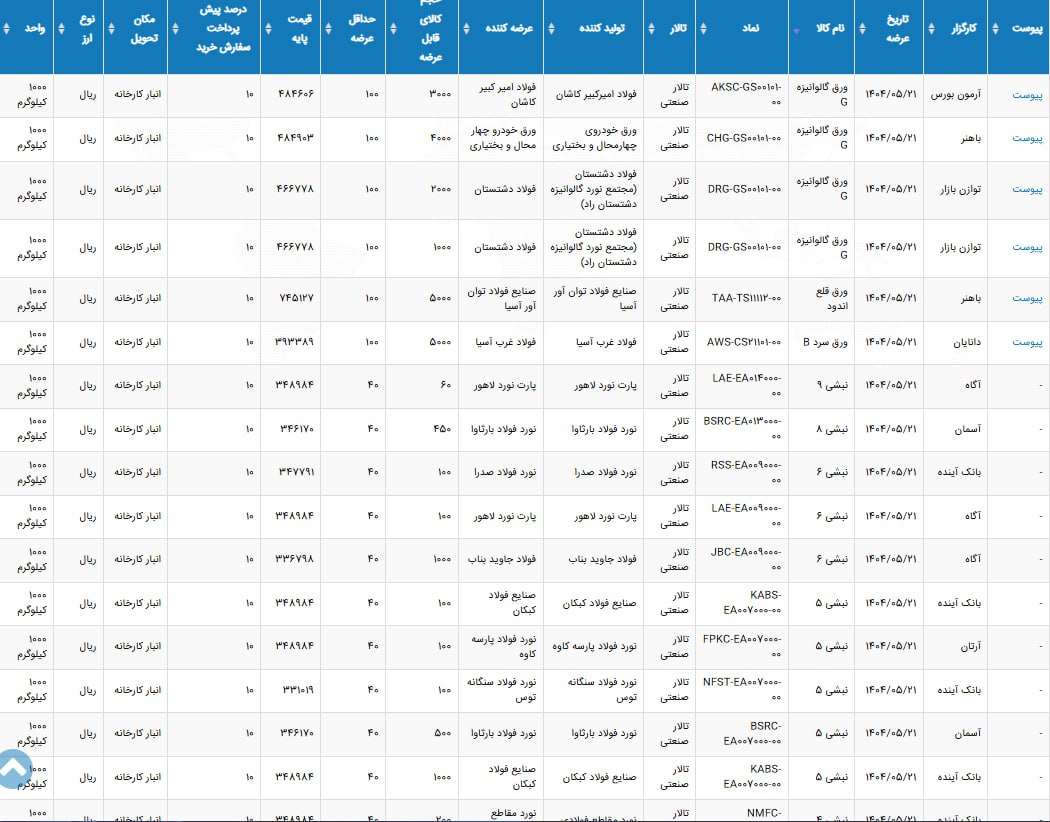This screenshot has width=1050, height=822.
Task: Click the sort arrows next to تالار
Action: [652, 28]
